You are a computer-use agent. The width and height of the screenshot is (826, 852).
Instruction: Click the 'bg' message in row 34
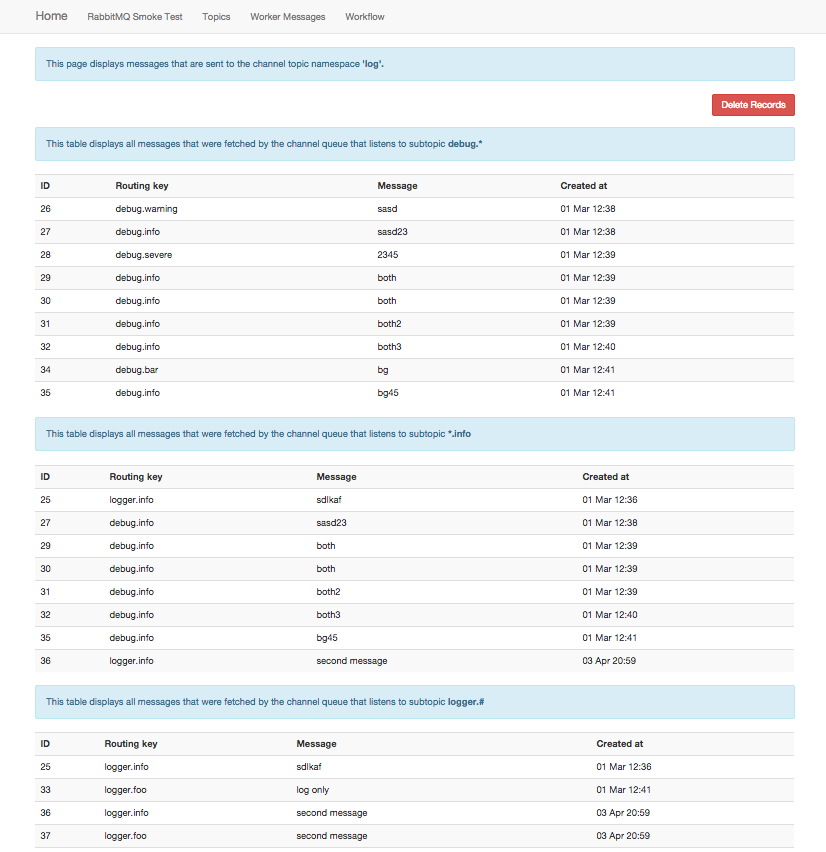tap(383, 370)
